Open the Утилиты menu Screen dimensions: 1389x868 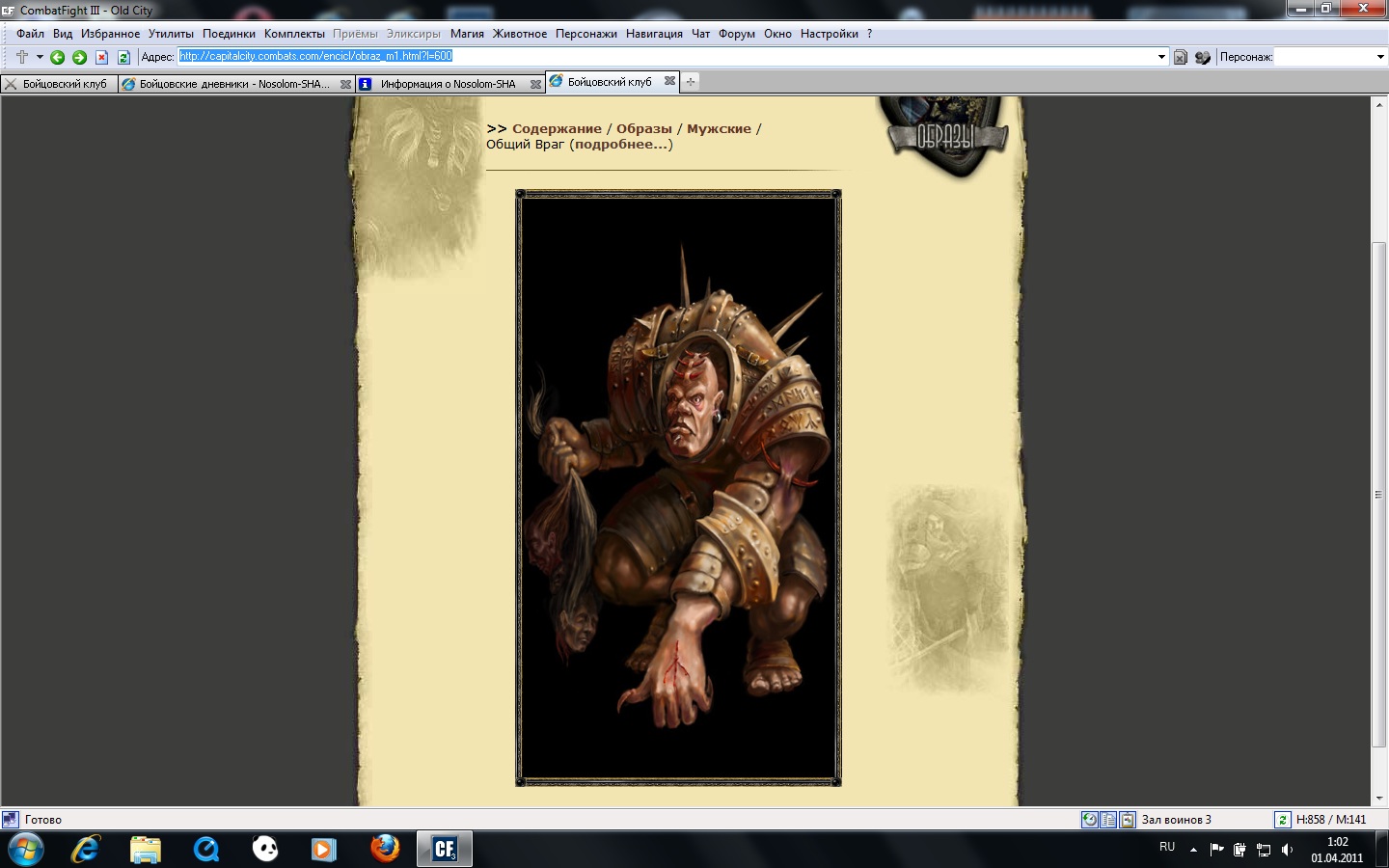pyautogui.click(x=171, y=34)
